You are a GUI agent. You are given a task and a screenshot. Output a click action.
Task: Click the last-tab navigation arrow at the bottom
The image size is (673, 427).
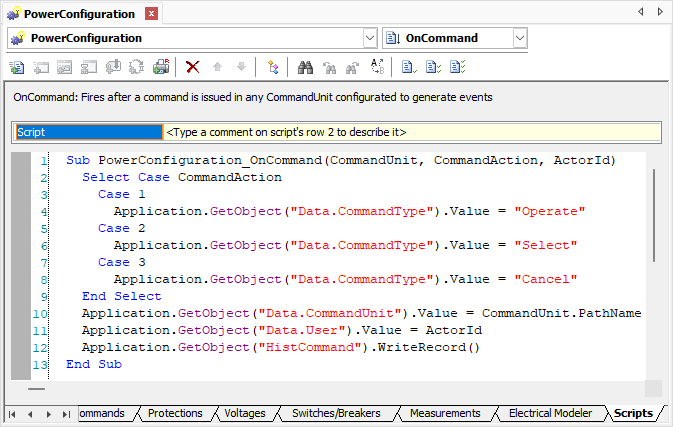click(66, 413)
